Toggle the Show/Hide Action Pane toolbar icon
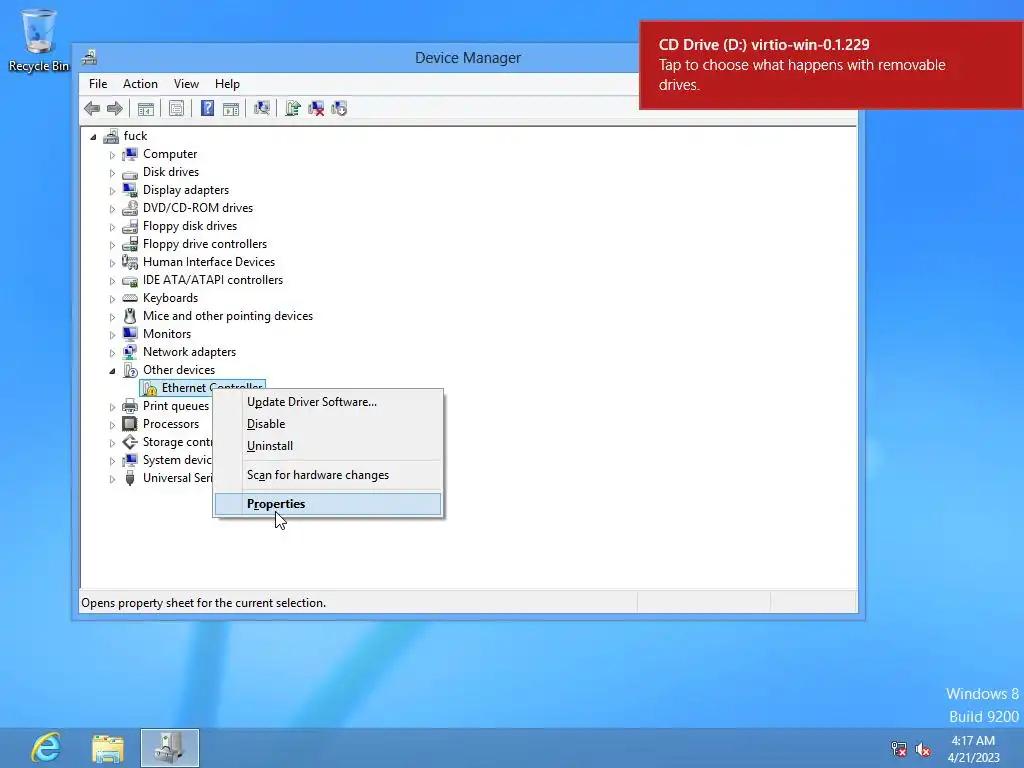This screenshot has height=768, width=1024. [x=231, y=108]
